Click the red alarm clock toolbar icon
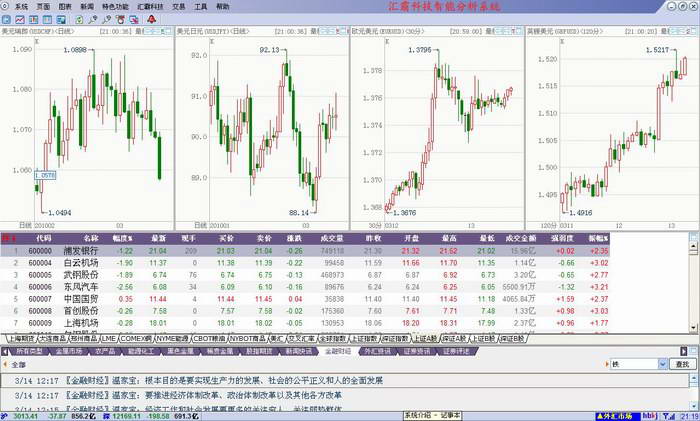Viewport: 700px width, 421px height. pos(120,20)
